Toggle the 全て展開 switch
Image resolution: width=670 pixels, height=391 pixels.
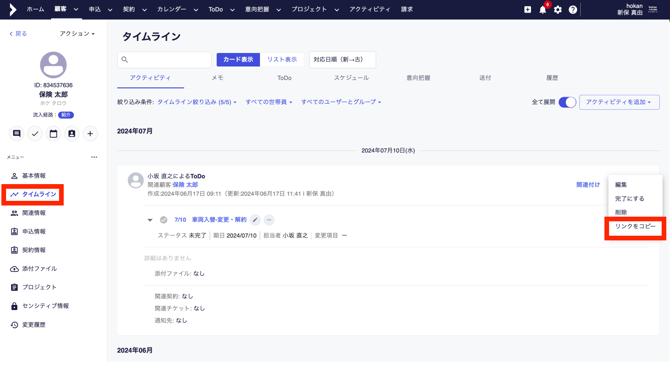click(567, 102)
